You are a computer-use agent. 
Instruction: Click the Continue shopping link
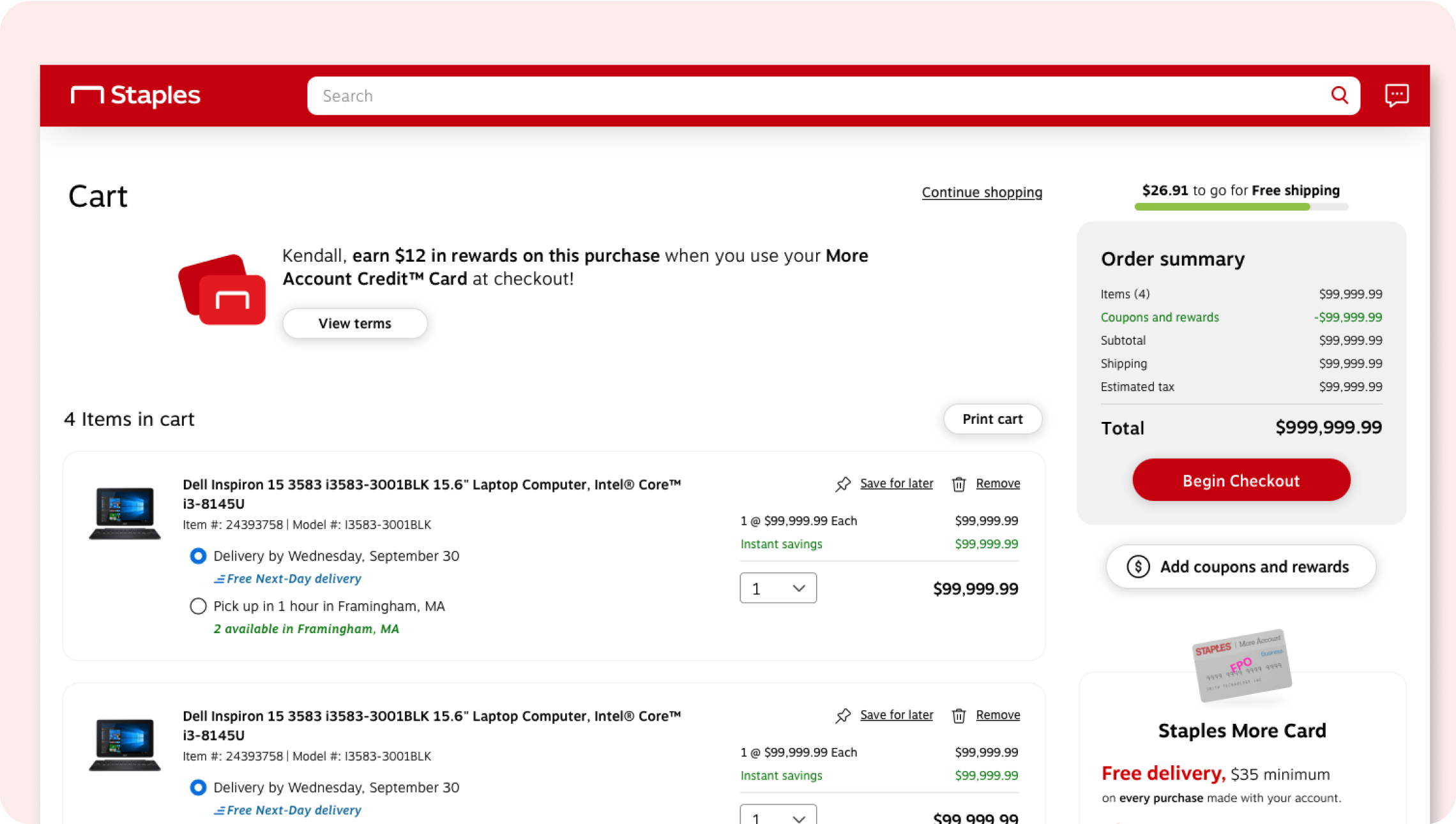point(982,192)
